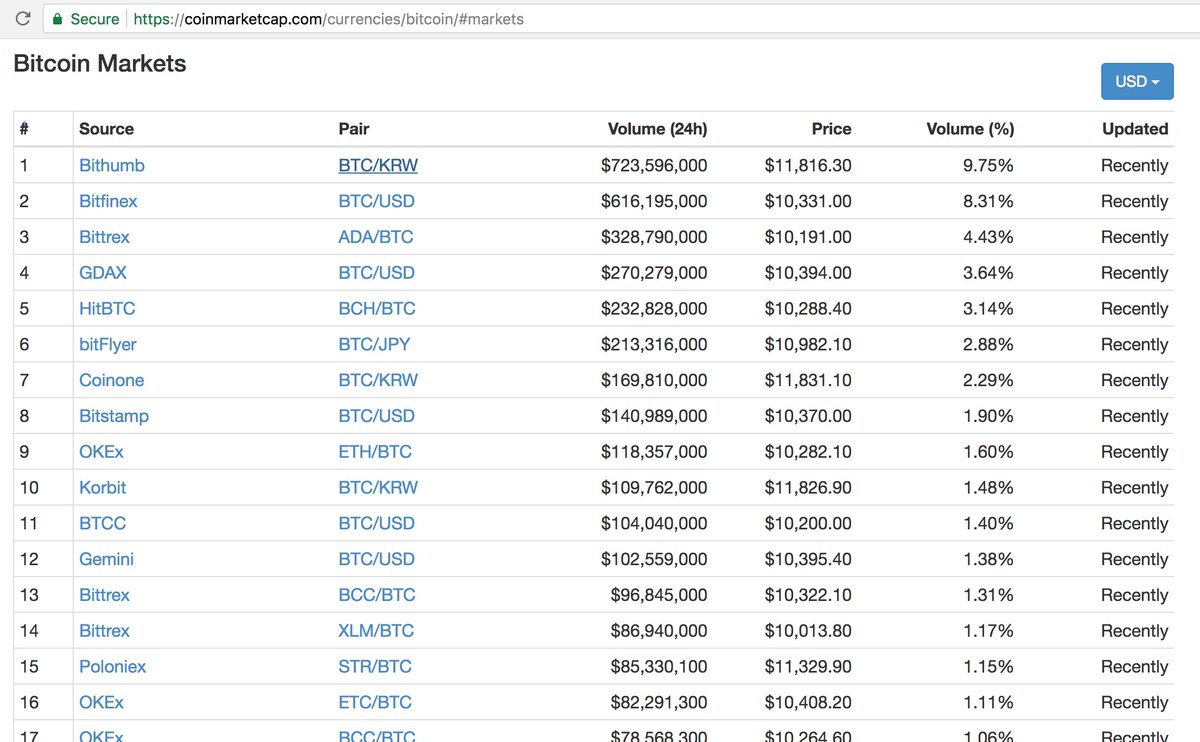The height and width of the screenshot is (742, 1200).
Task: Open the bitFlyer exchange link
Action: pyautogui.click(x=108, y=345)
